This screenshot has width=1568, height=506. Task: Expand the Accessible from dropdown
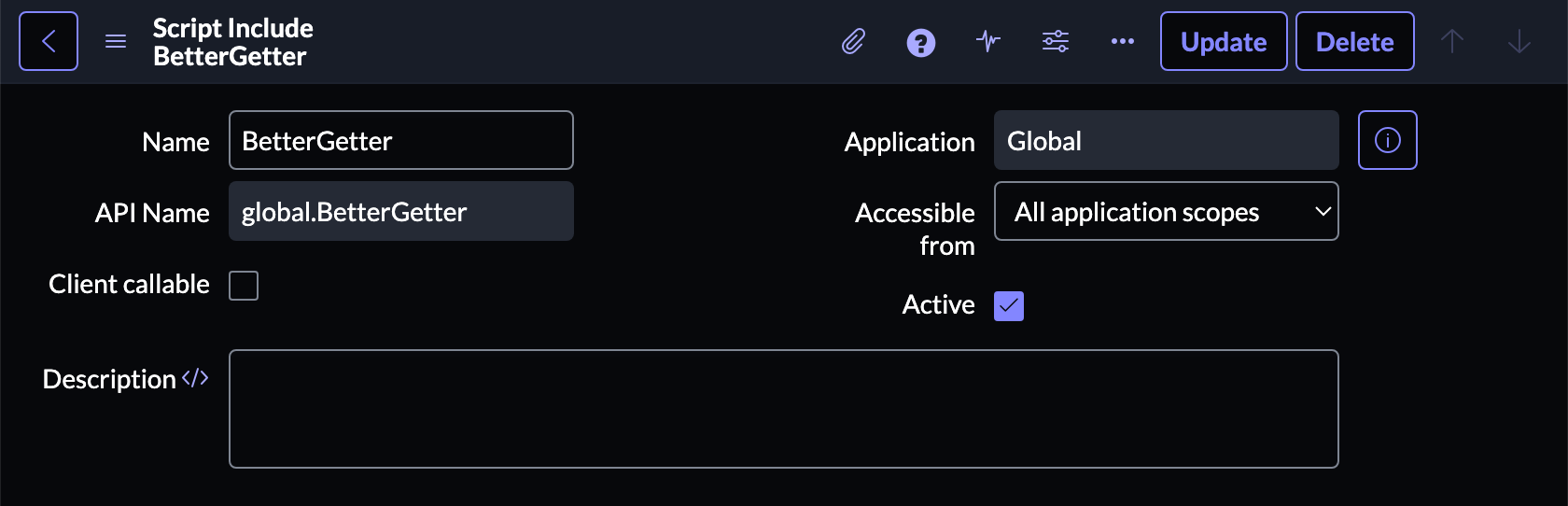coord(1166,212)
